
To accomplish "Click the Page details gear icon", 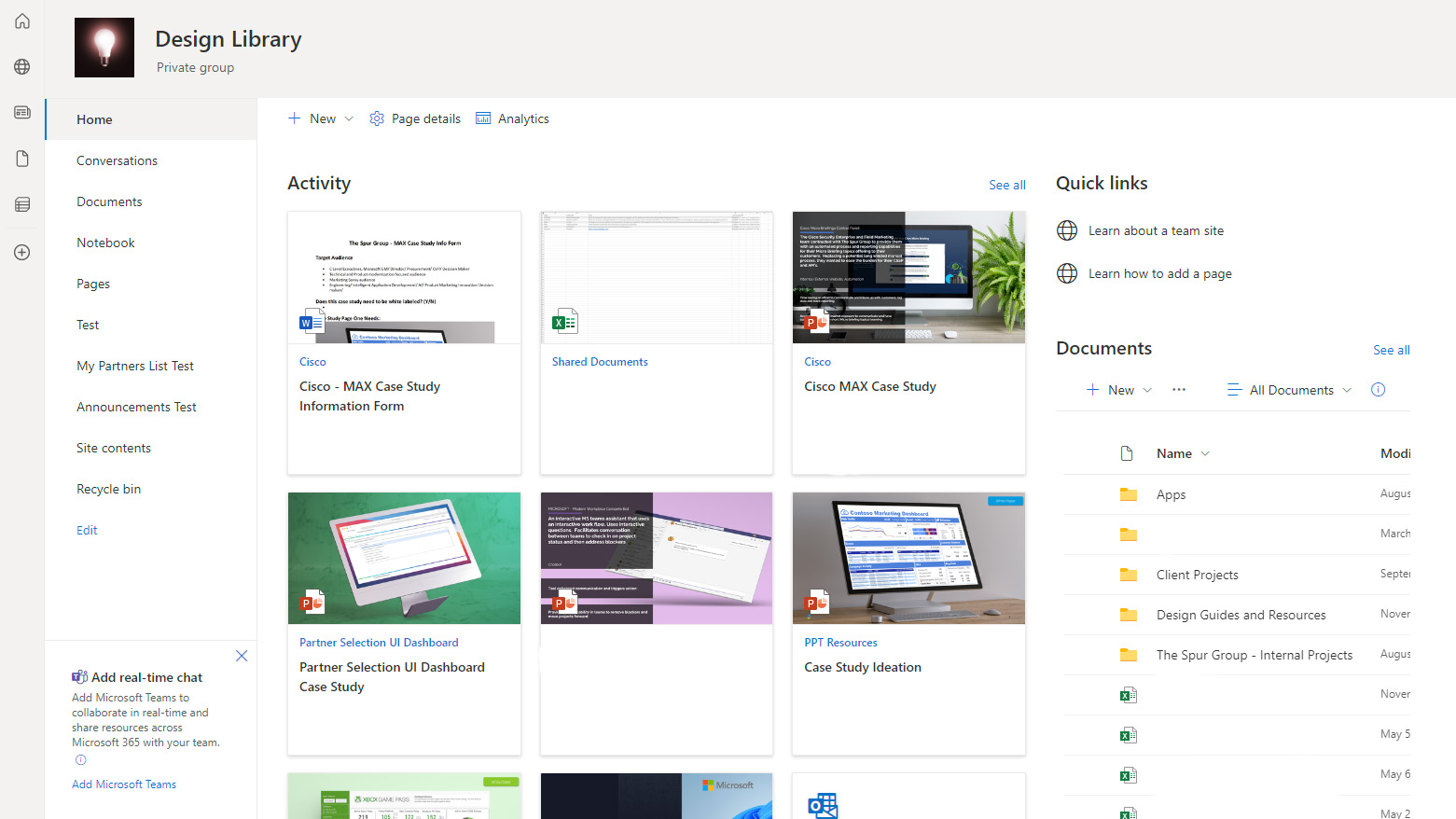I will 377,118.
